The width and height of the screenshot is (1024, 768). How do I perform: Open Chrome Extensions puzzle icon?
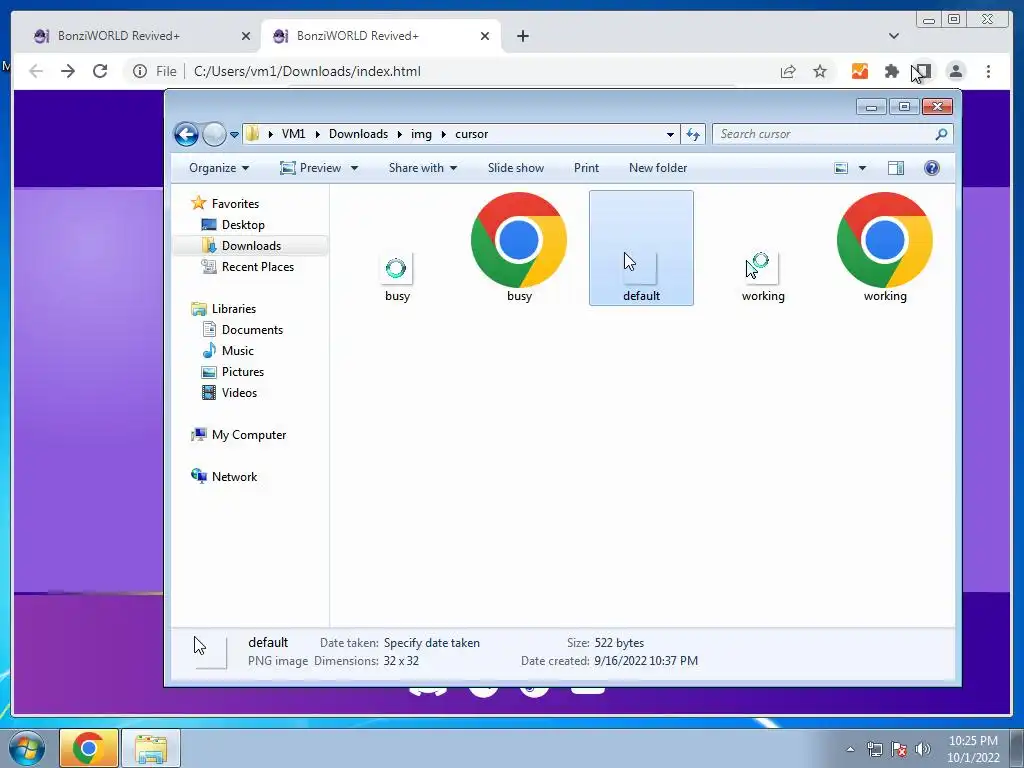[x=891, y=71]
